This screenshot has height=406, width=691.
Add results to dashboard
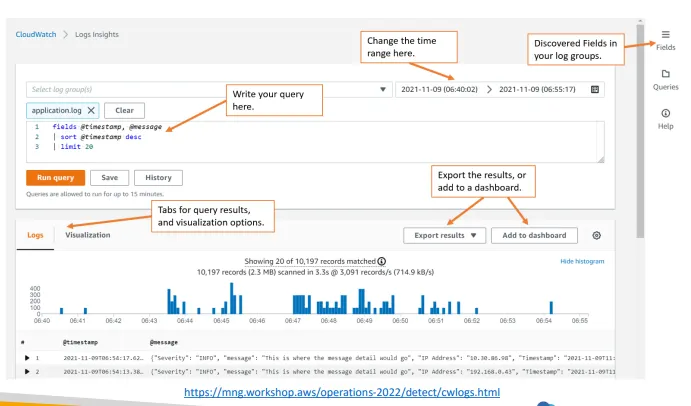[534, 235]
